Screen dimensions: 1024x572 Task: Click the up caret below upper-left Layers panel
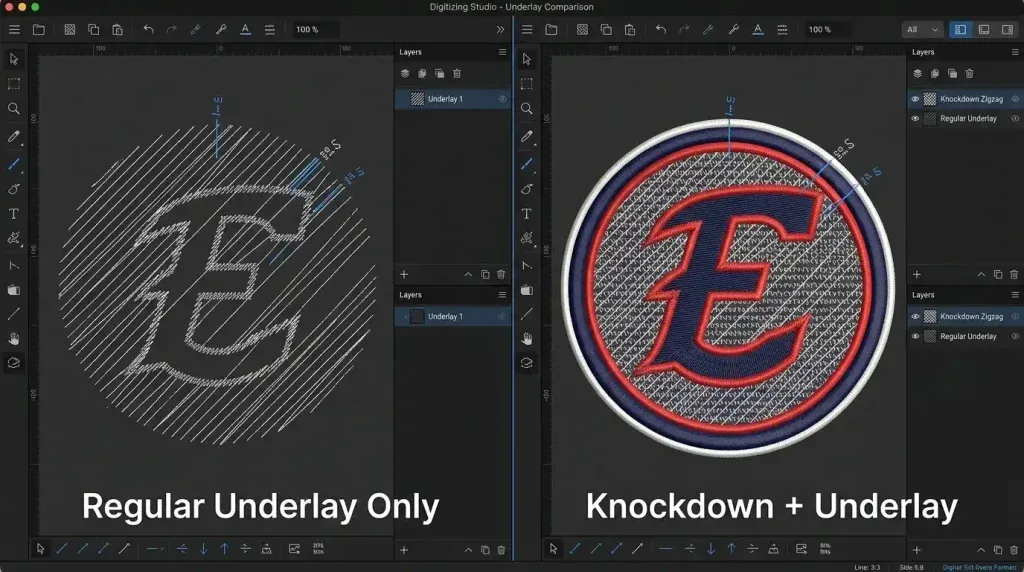(468, 275)
